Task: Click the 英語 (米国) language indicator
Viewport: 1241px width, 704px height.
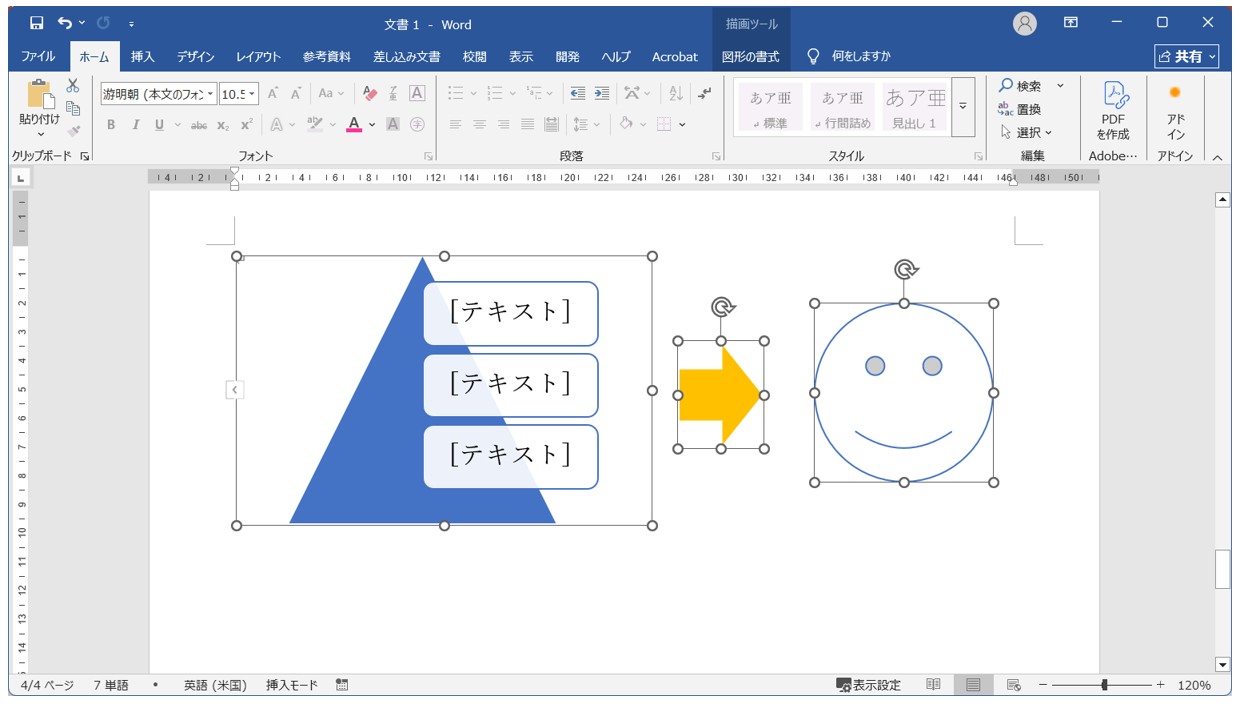Action: [x=215, y=685]
